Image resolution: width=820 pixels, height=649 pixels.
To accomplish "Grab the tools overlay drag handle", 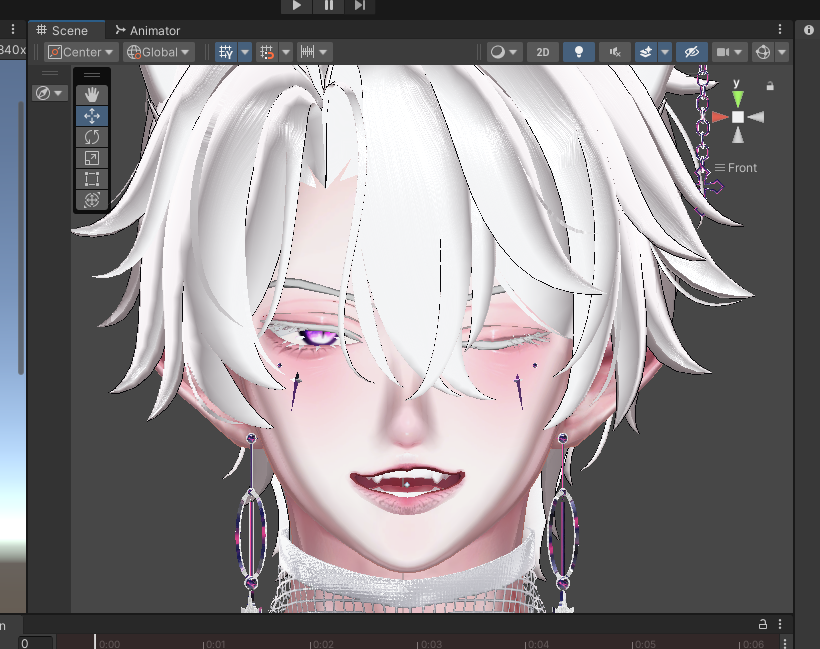I will point(92,75).
